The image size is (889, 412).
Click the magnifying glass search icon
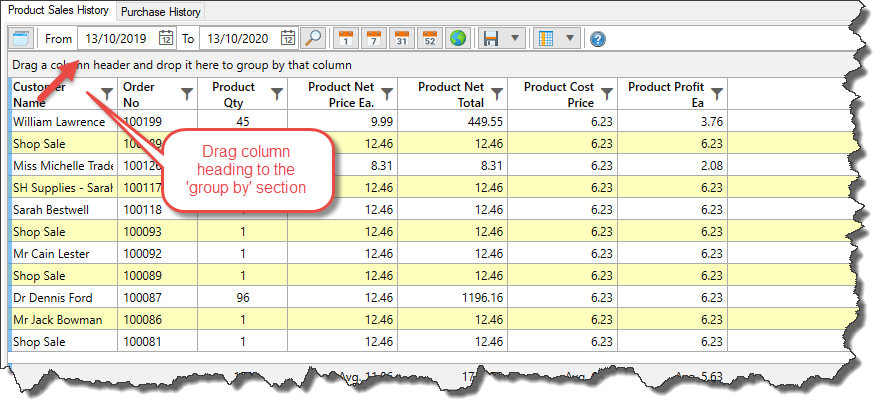coord(313,39)
